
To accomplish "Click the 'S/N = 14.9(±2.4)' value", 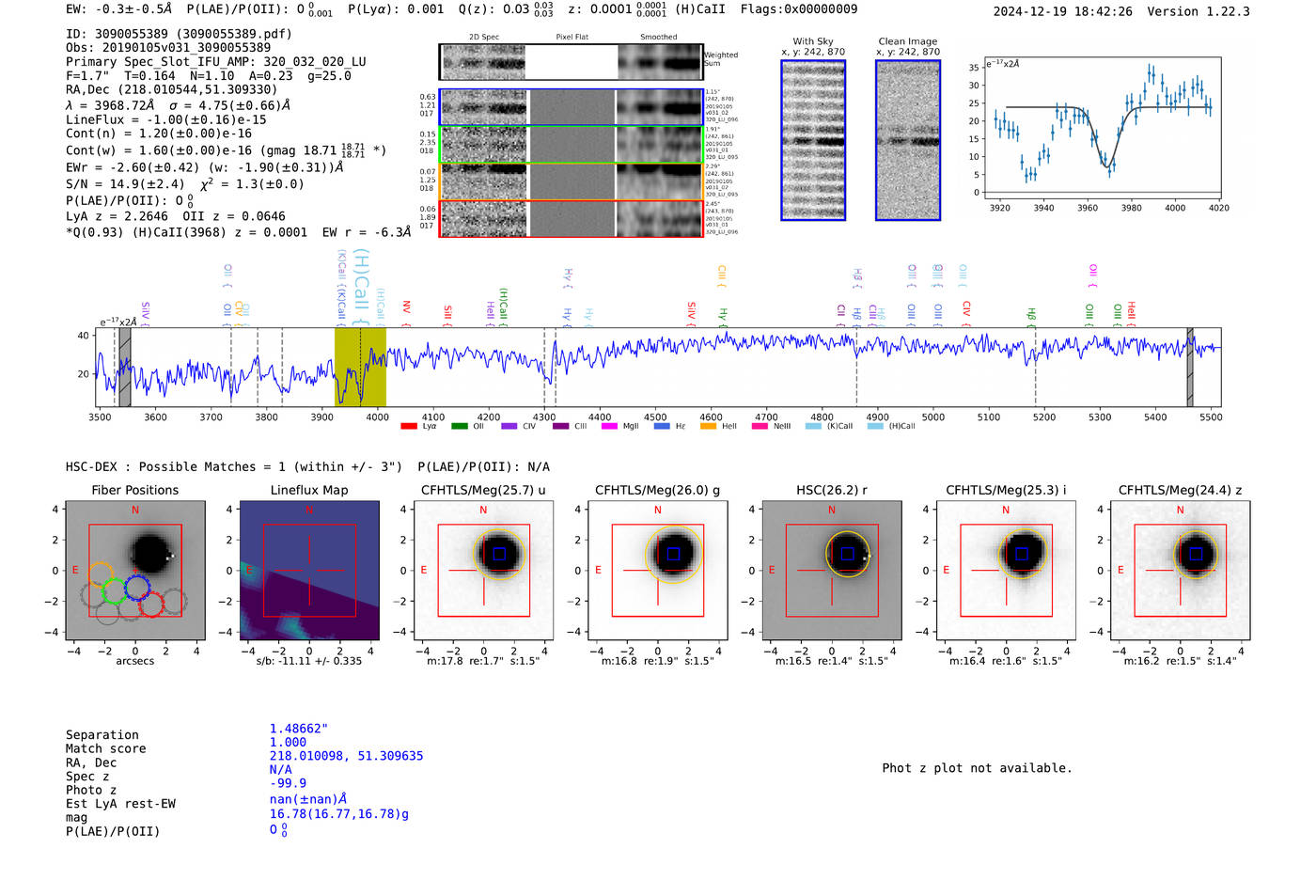I will pos(125,184).
